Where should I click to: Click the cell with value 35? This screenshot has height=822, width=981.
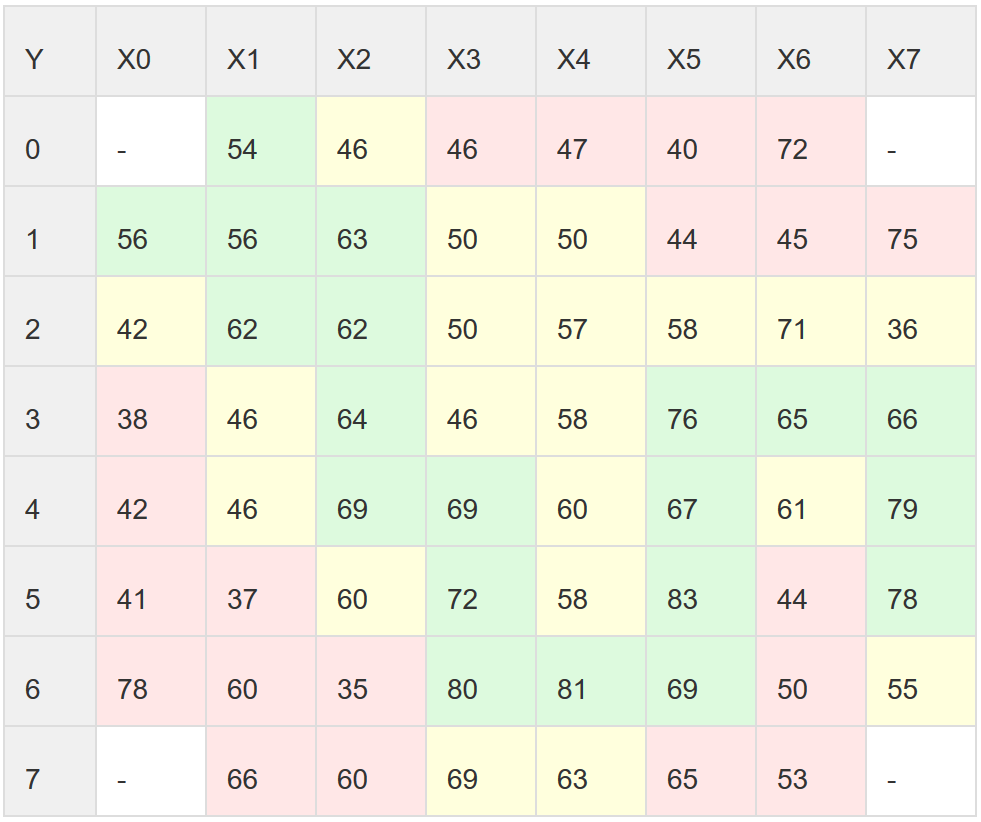click(x=371, y=681)
